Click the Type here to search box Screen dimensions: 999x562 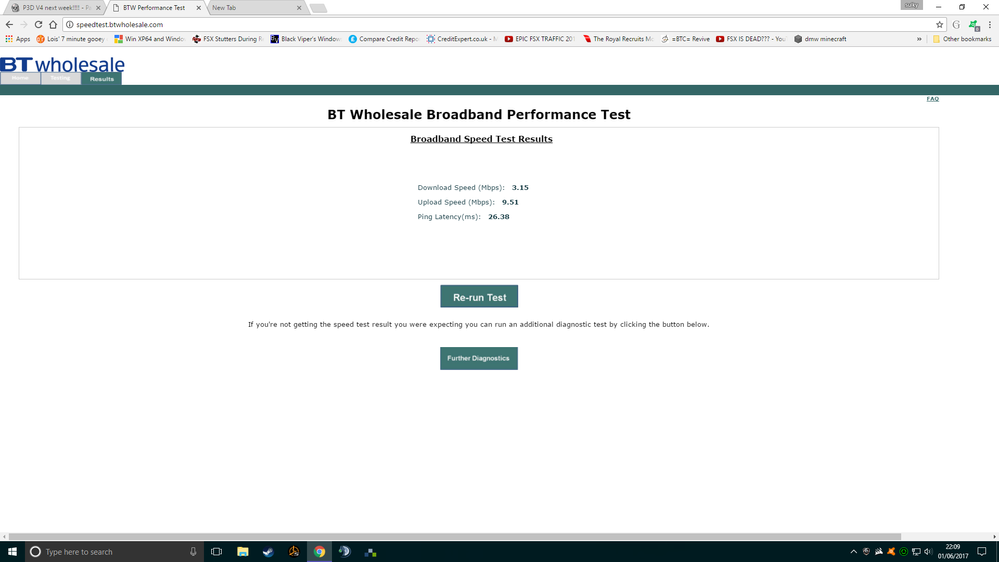click(114, 552)
